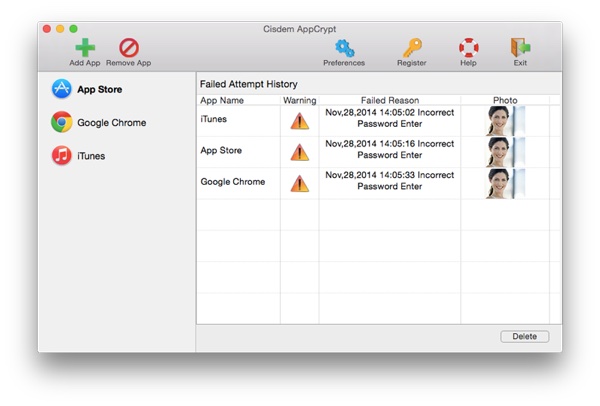Click the Exit door icon
600x406 pixels.
click(520, 47)
